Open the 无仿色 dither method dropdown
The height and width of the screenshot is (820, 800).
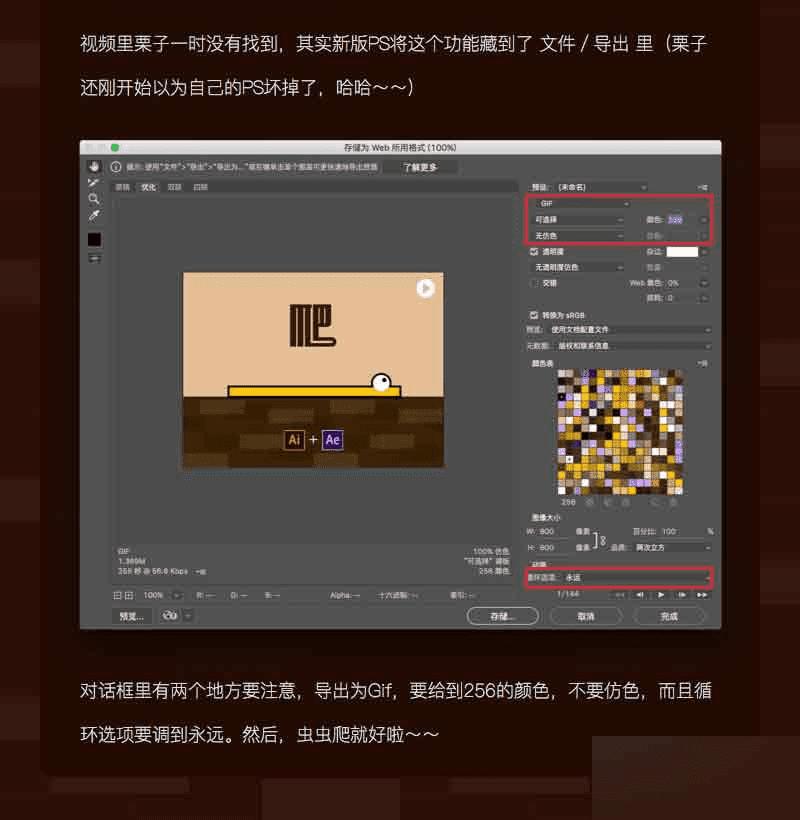pos(577,236)
